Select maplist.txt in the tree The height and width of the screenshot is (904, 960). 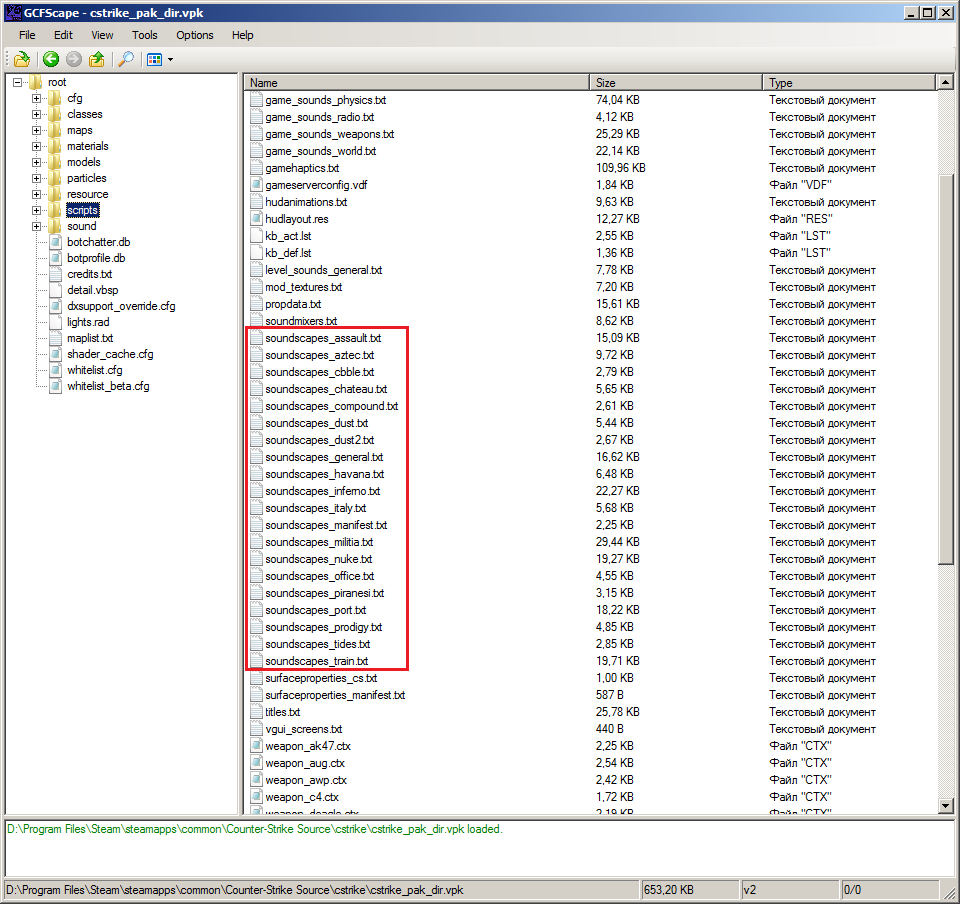point(90,338)
